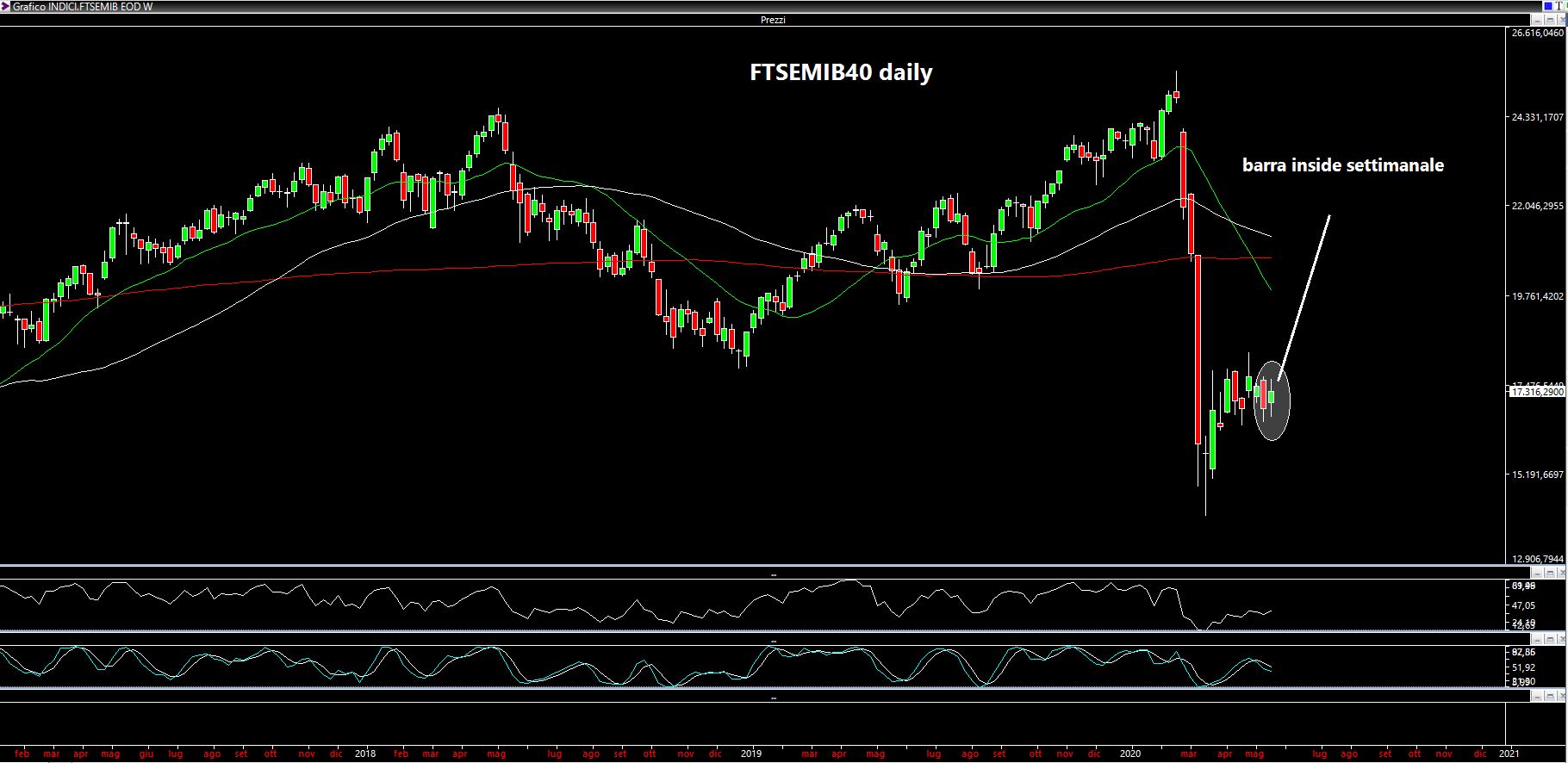
Task: Click the 2018 year label on time axis
Action: pos(367,754)
